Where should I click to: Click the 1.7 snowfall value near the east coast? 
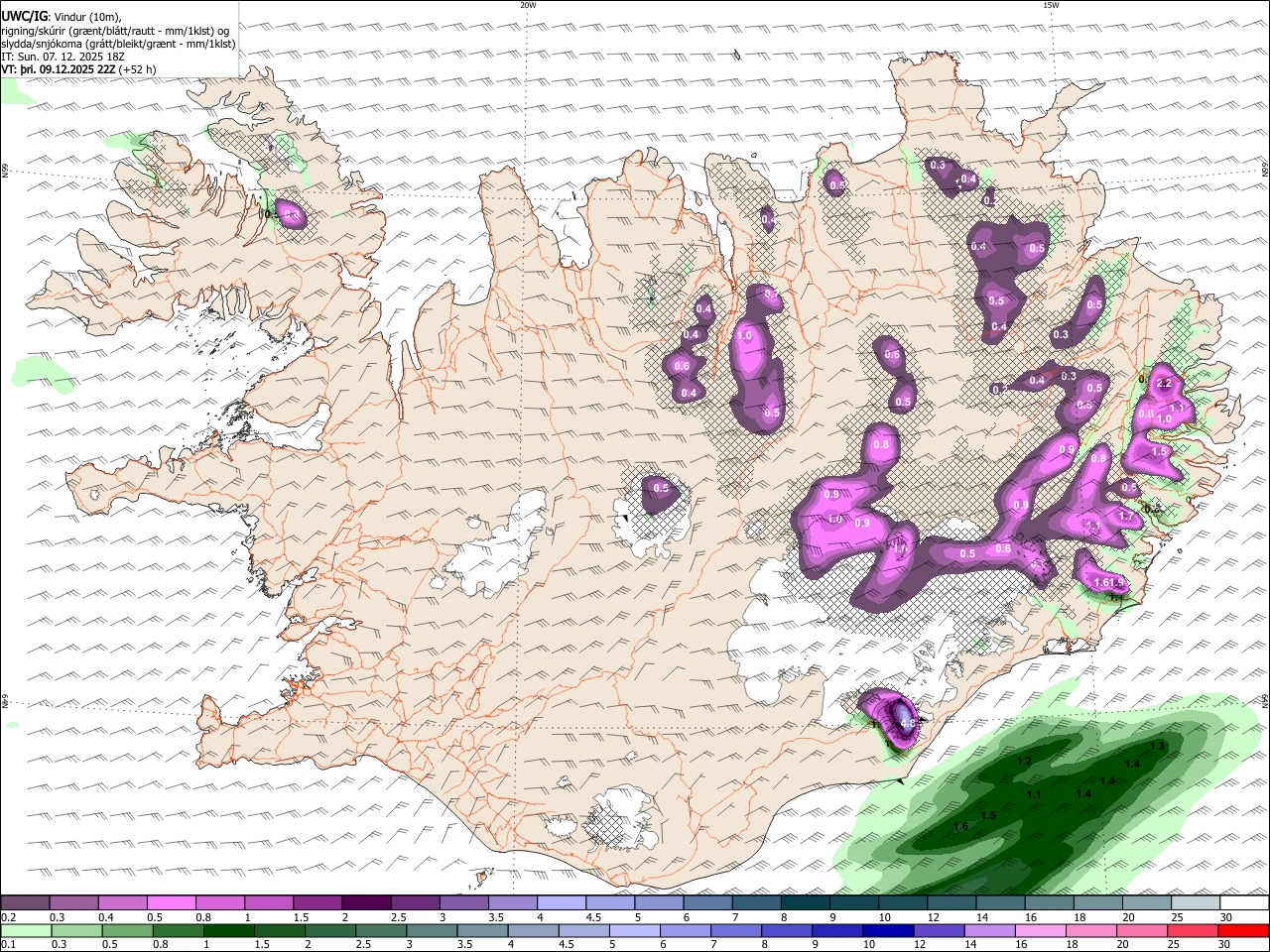tap(1126, 517)
